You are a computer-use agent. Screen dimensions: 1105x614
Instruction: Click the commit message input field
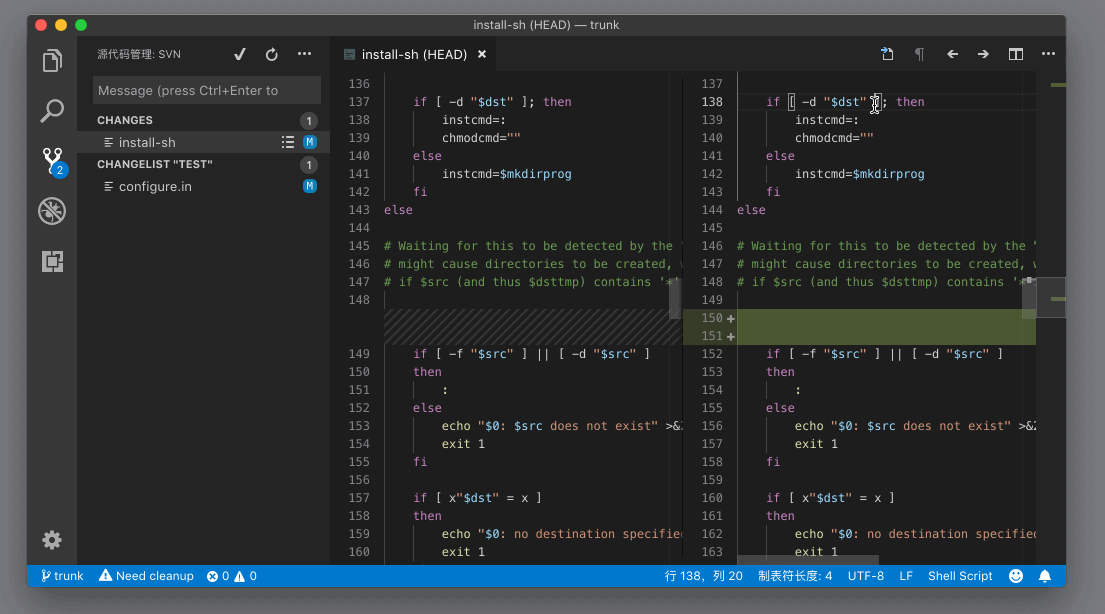pos(207,90)
